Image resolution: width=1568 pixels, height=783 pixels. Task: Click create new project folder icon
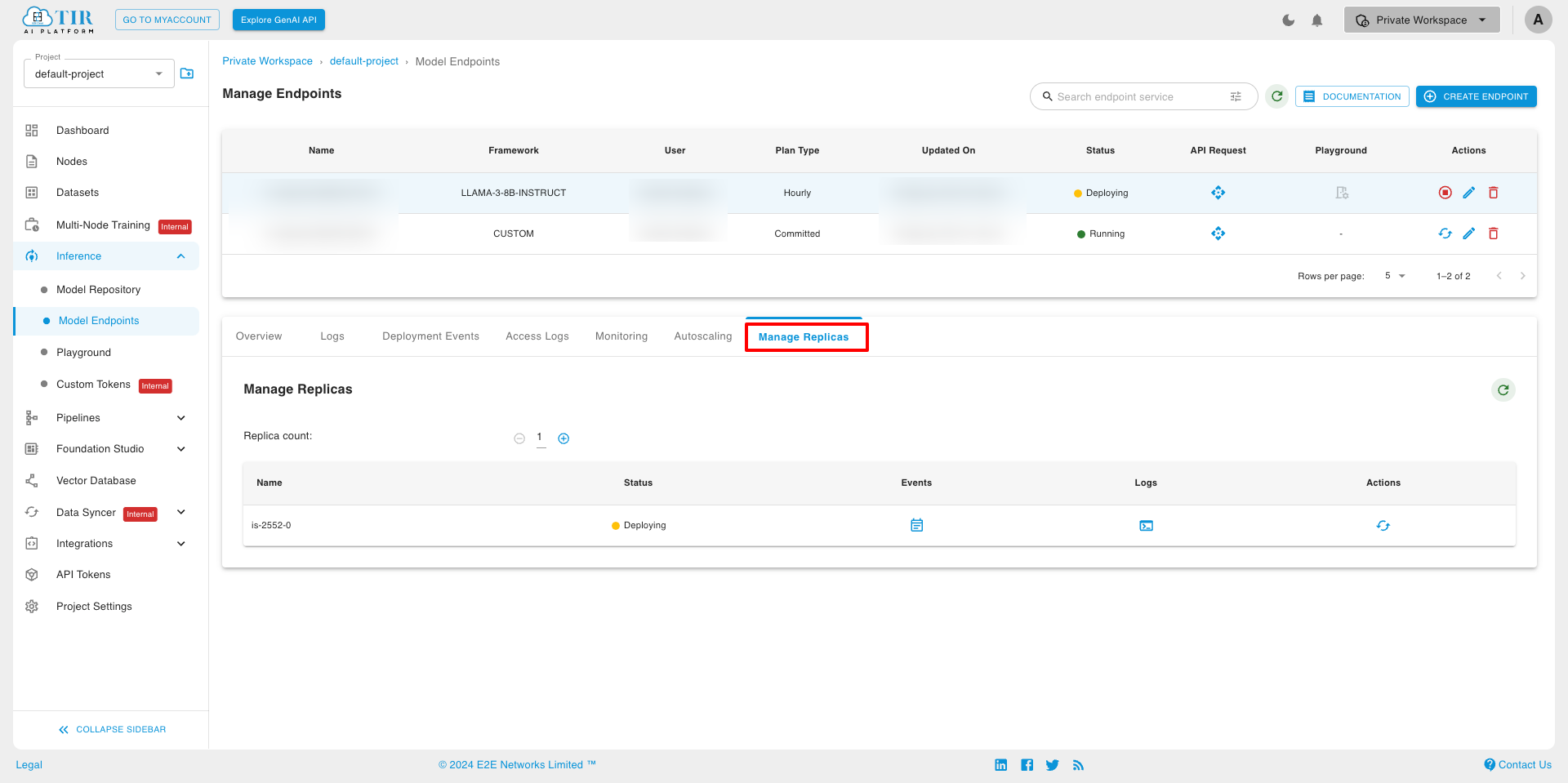187,73
